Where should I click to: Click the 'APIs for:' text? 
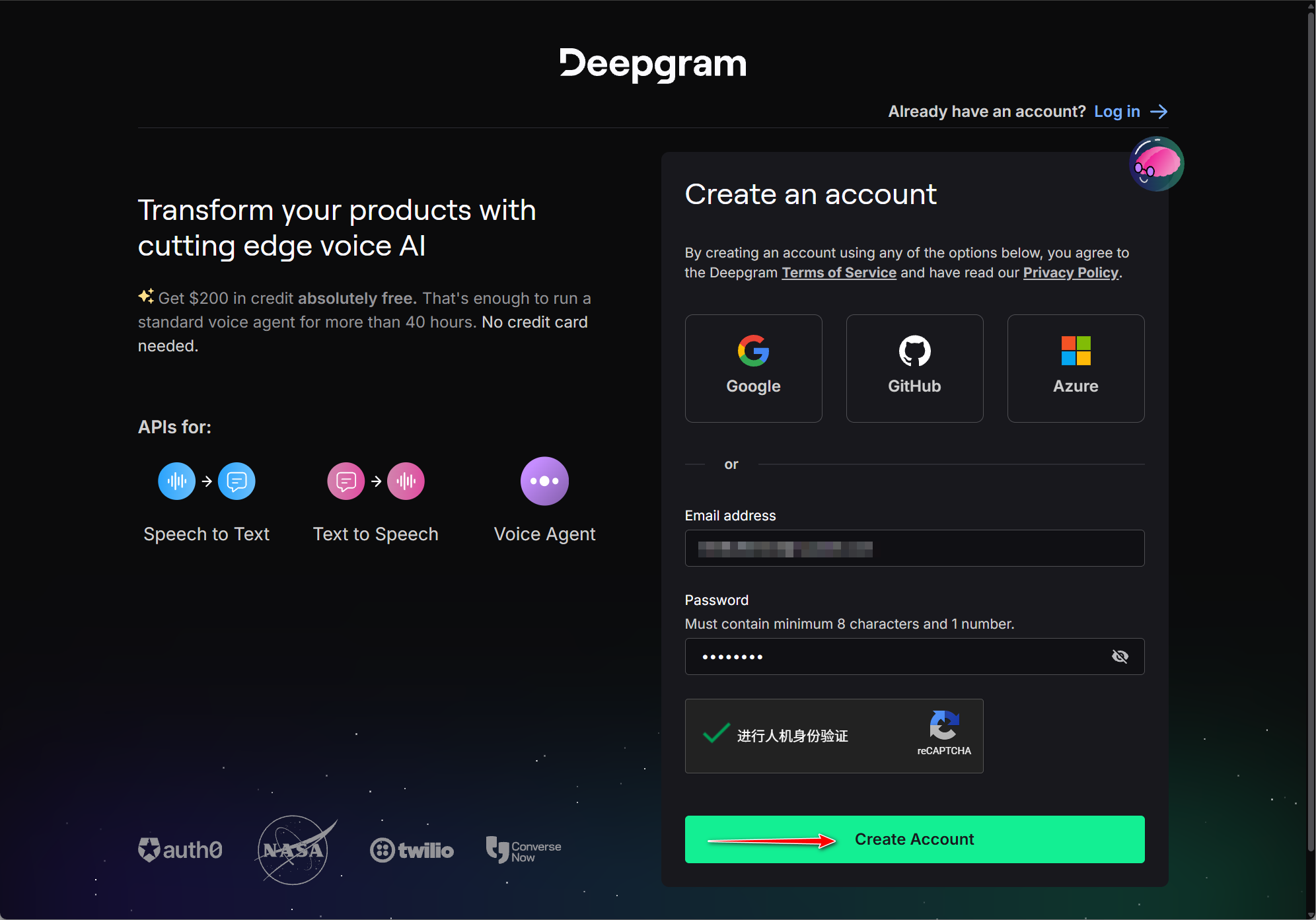[174, 427]
